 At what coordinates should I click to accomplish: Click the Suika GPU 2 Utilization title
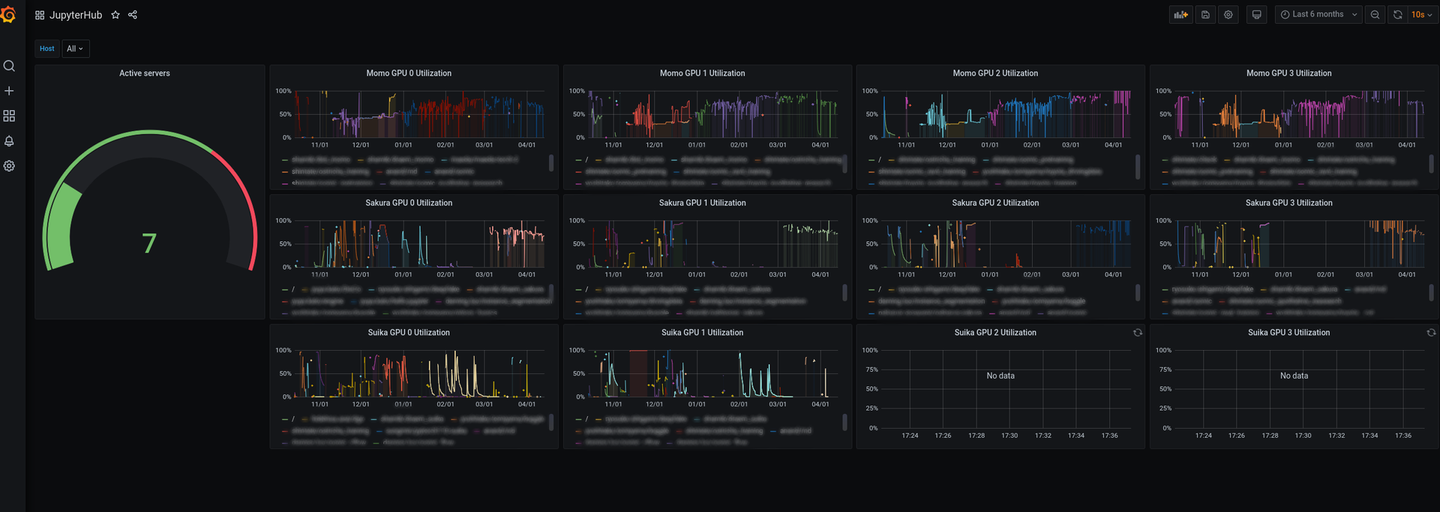[x=995, y=332]
